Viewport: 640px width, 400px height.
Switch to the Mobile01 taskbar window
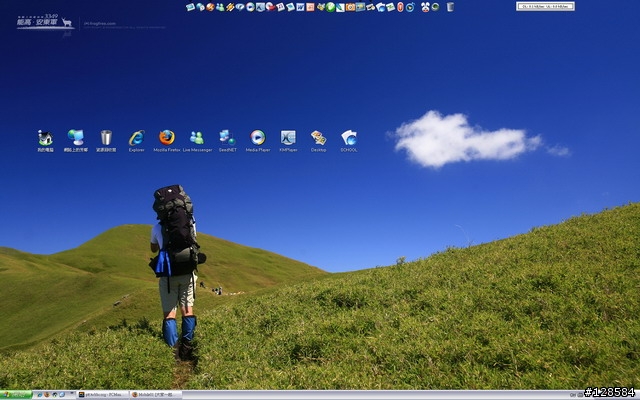[x=155, y=395]
